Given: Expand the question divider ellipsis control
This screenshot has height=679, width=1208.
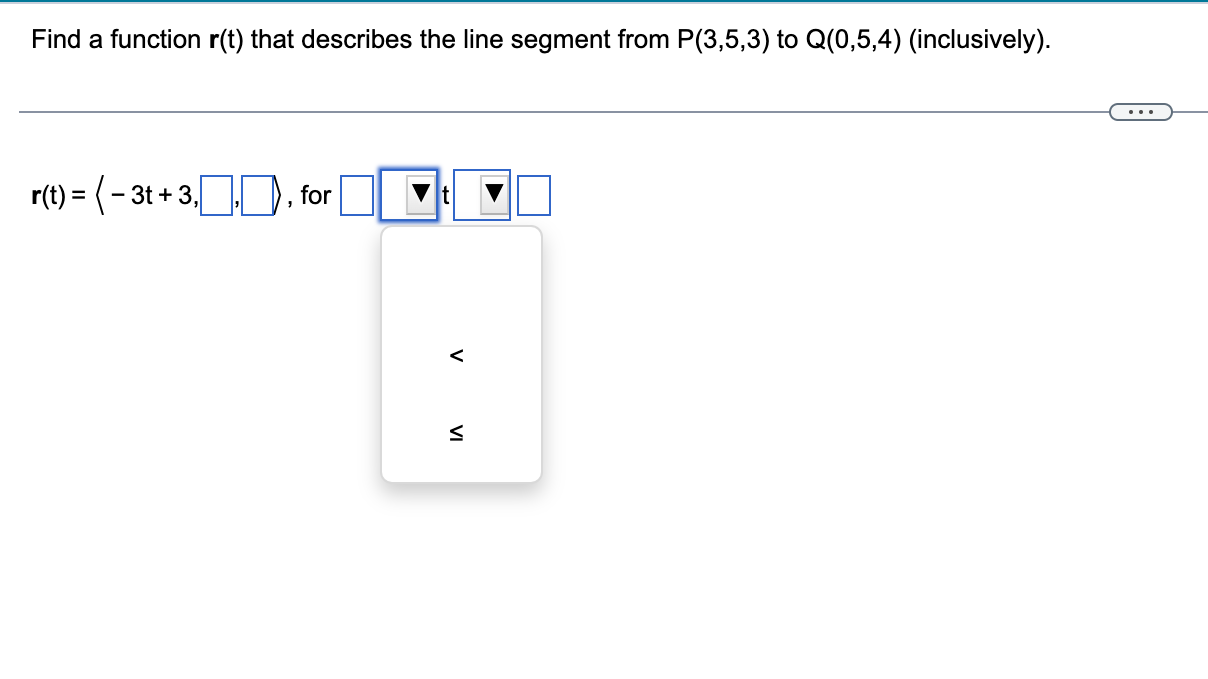Looking at the screenshot, I should [x=1143, y=111].
